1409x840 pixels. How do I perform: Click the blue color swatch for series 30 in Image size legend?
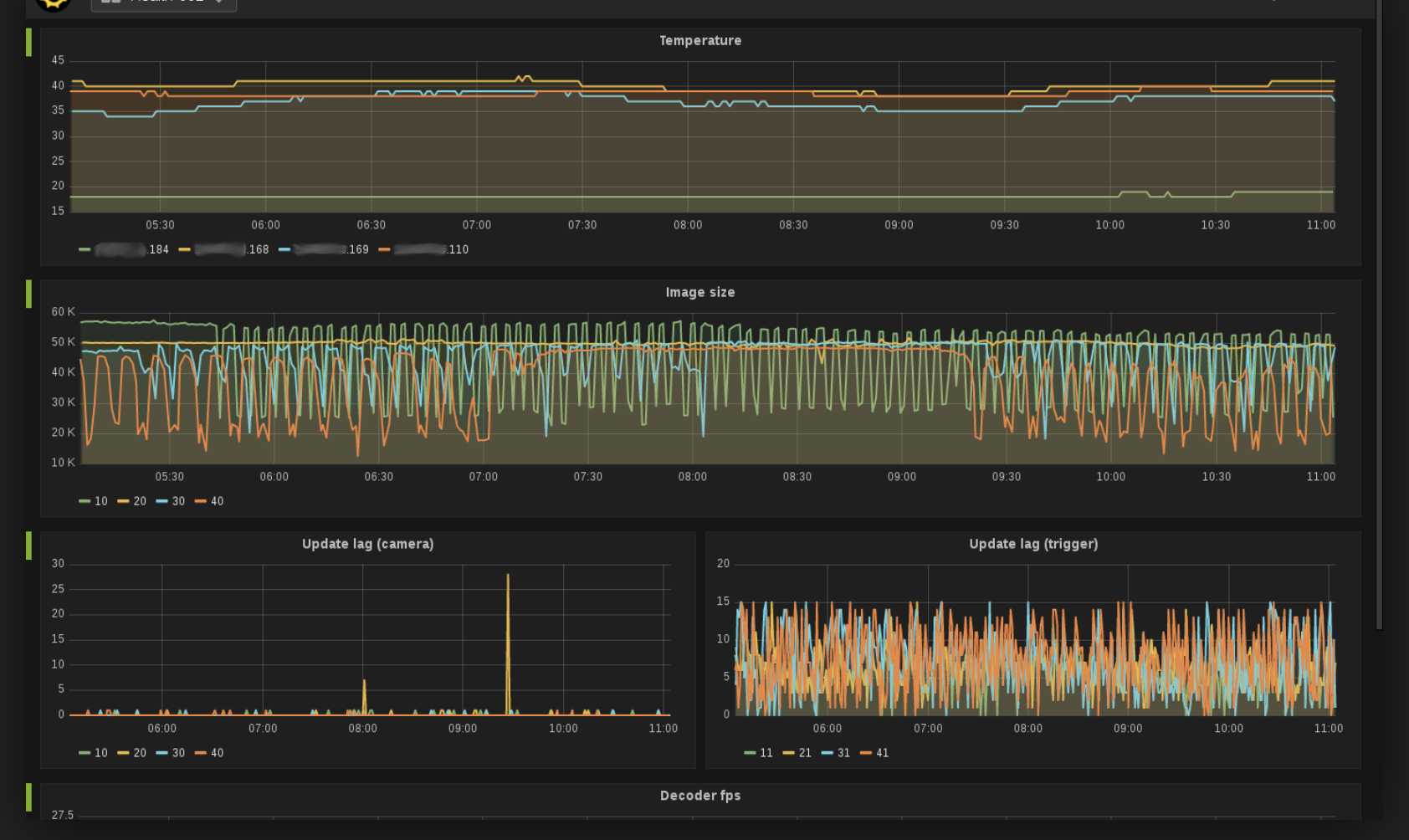[x=161, y=501]
